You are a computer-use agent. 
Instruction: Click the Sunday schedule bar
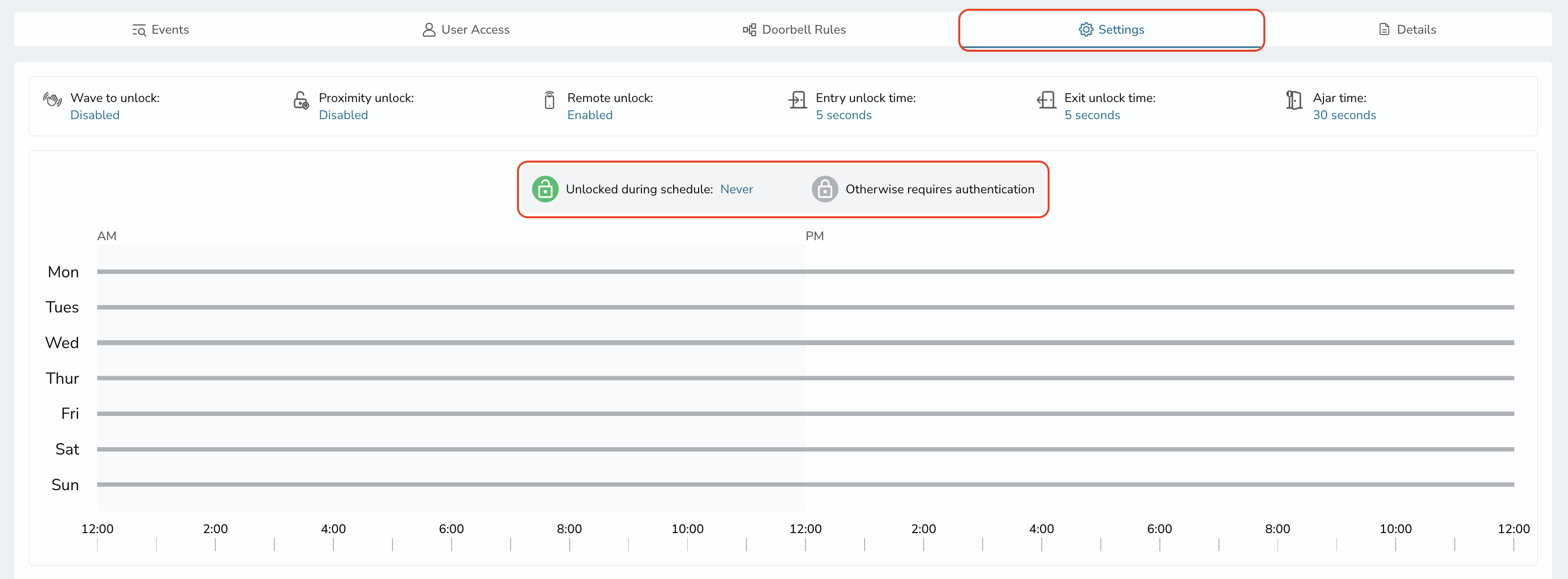805,485
